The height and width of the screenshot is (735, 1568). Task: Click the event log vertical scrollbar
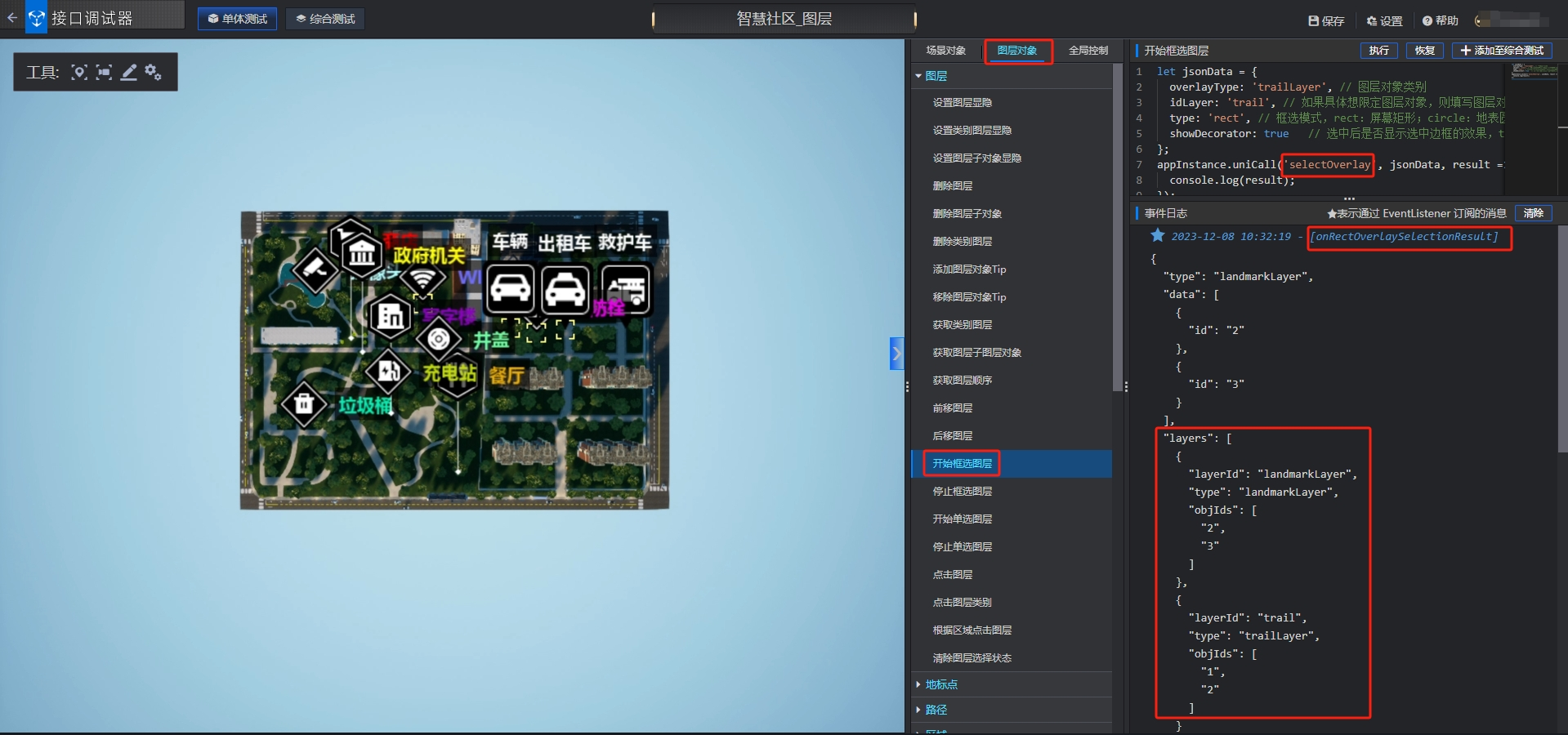[x=1562, y=338]
